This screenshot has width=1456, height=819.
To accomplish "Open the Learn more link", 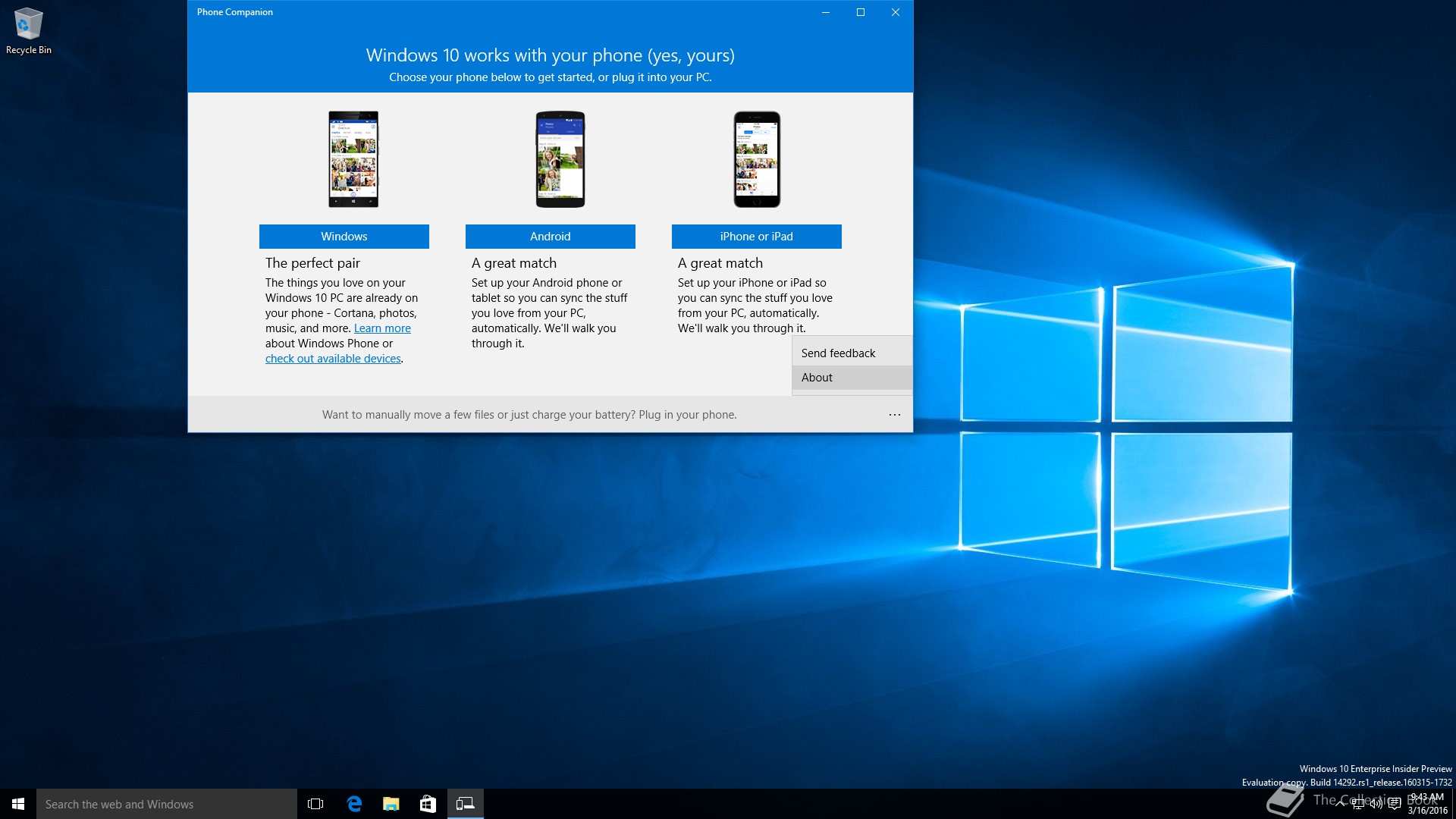I will point(382,328).
